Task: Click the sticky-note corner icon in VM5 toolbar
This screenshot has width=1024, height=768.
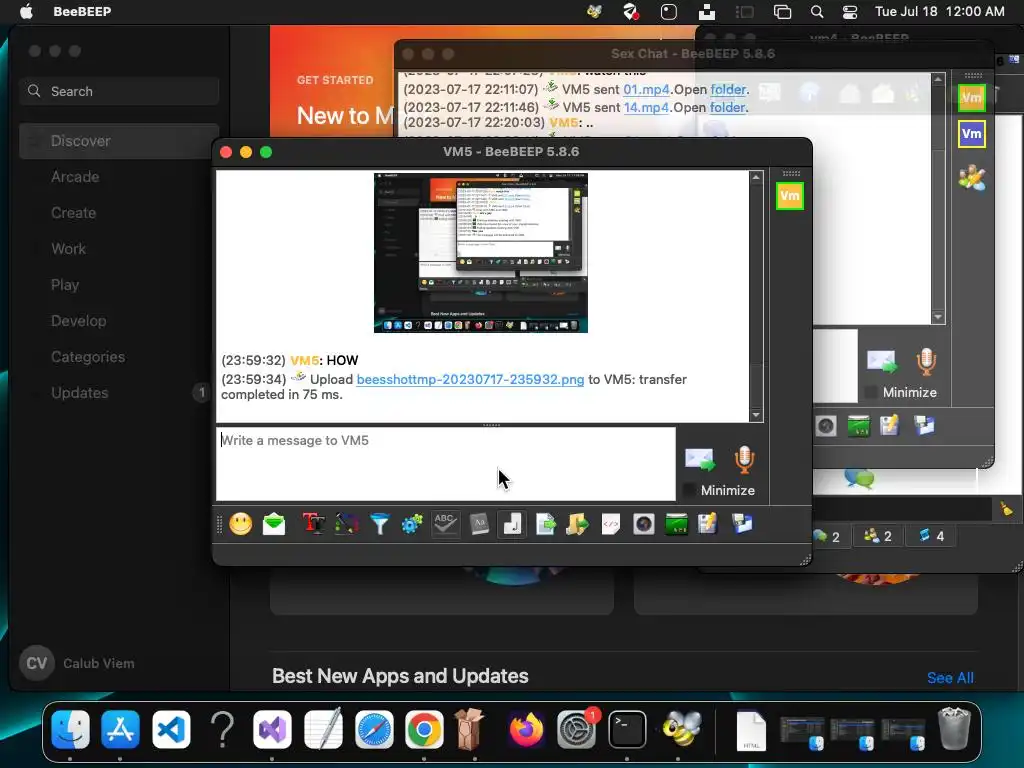Action: click(513, 524)
